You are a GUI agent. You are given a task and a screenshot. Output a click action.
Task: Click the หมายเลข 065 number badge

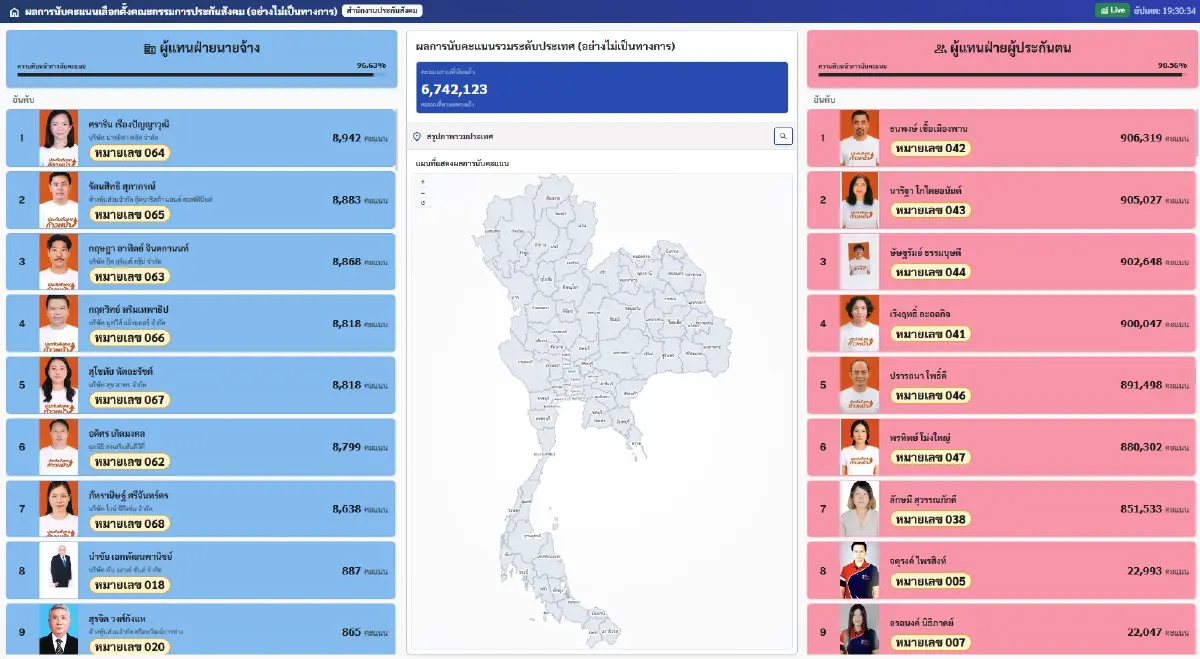point(130,215)
